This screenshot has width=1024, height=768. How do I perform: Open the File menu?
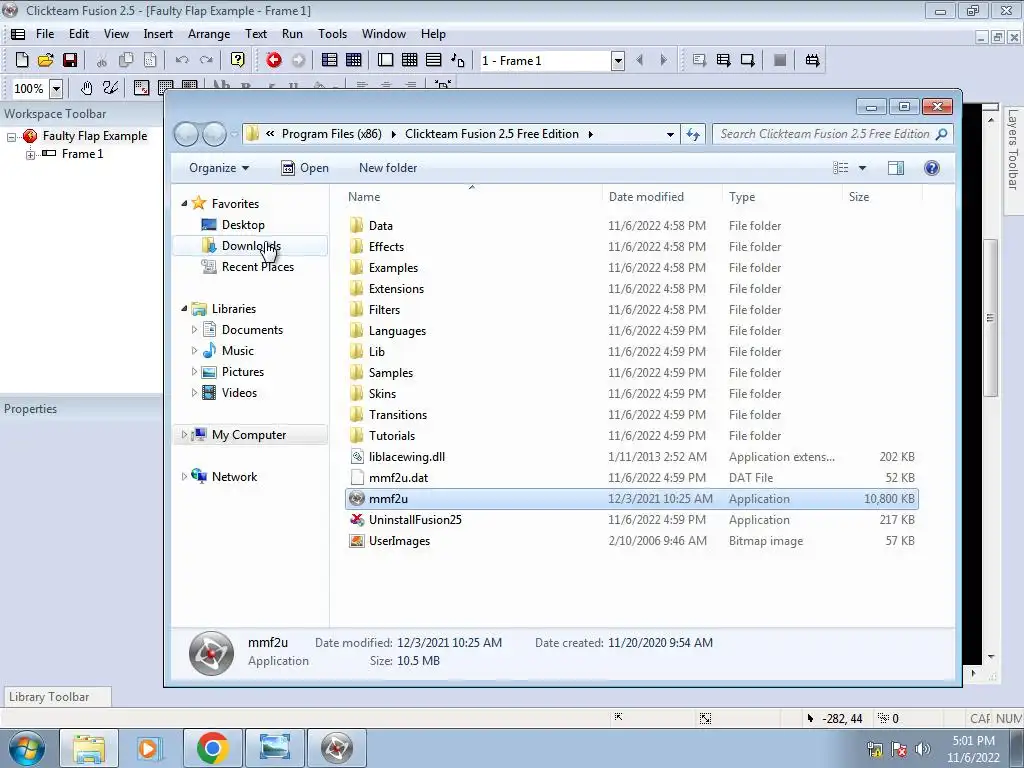tap(45, 34)
